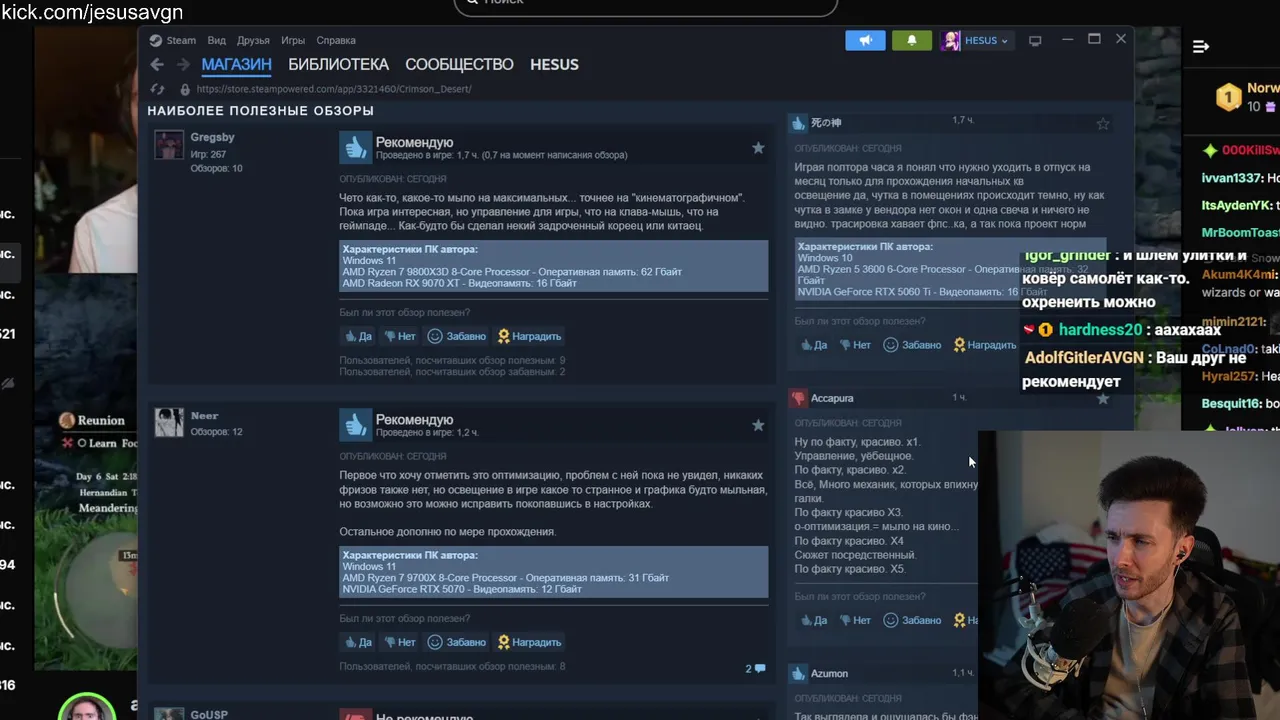
Task: Click the store URL address field
Action: coord(334,89)
